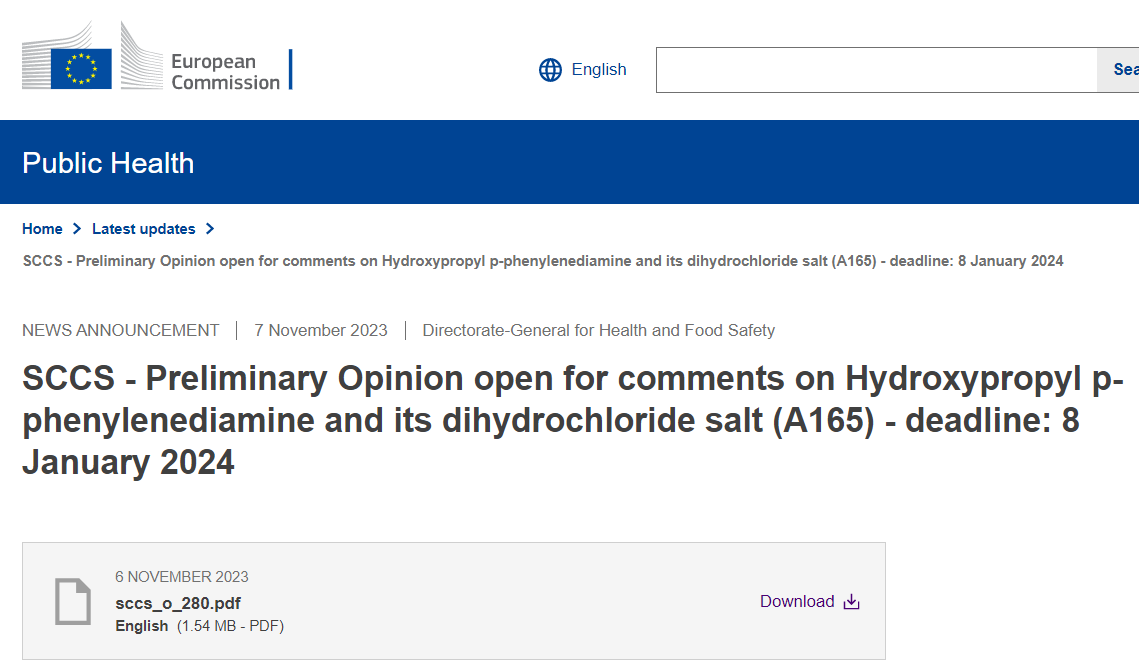Click the NEWS ANNOUNCEMENT label
Viewport: 1139px width, 670px height.
click(120, 330)
